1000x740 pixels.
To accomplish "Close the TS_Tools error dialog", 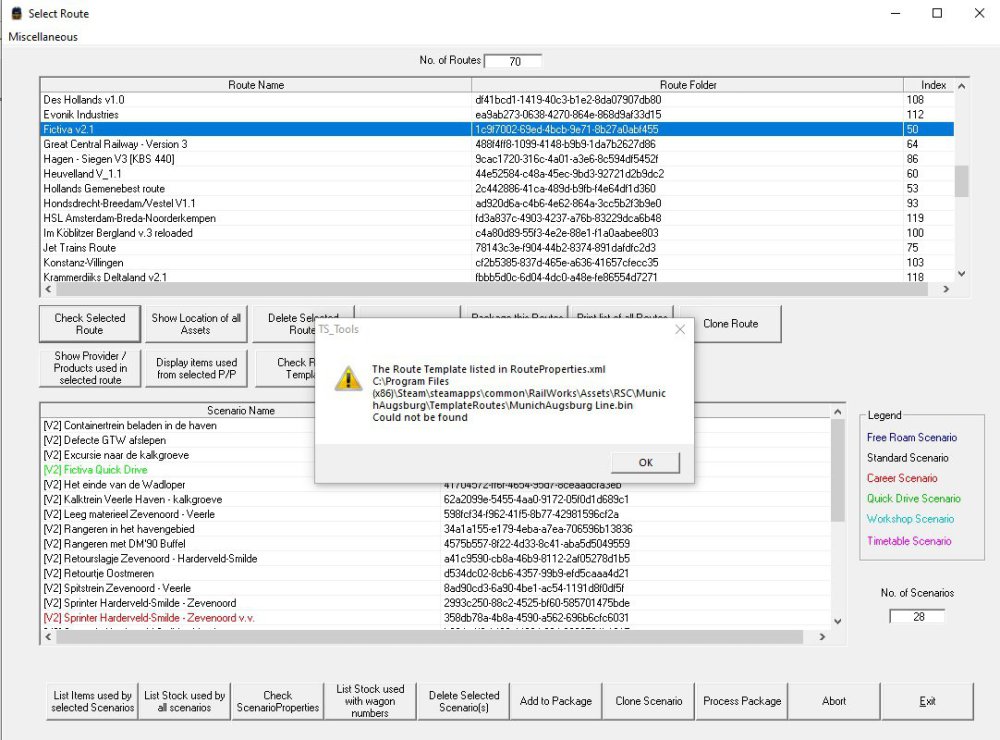I will [x=680, y=329].
